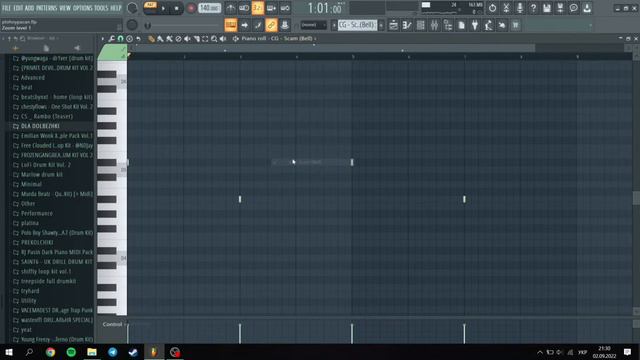This screenshot has width=640, height=360.
Task: Click the arrow before the pattern name
Action: [334, 25]
